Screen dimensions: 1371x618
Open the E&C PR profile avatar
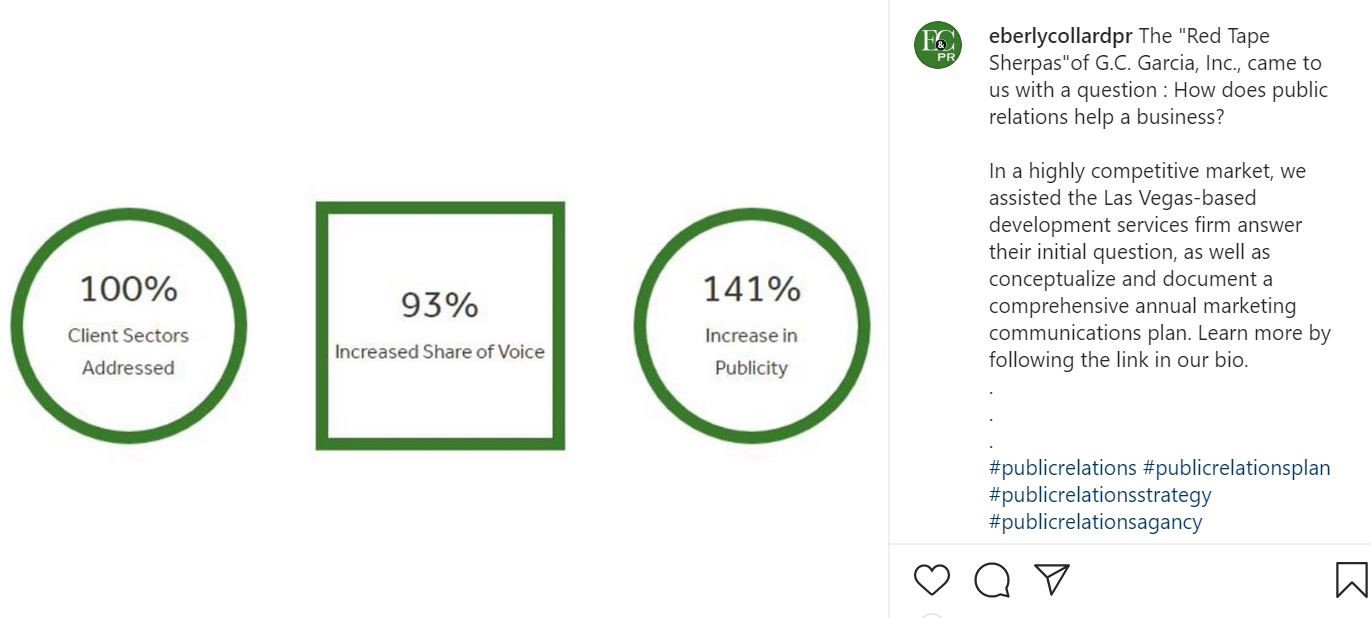point(938,45)
